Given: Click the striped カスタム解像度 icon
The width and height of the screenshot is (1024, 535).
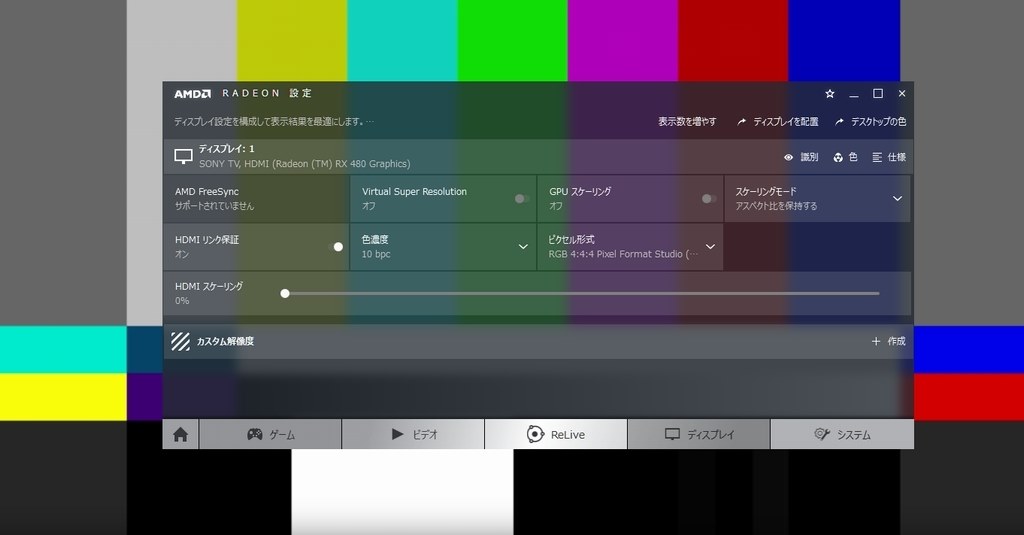Looking at the screenshot, I should [180, 342].
